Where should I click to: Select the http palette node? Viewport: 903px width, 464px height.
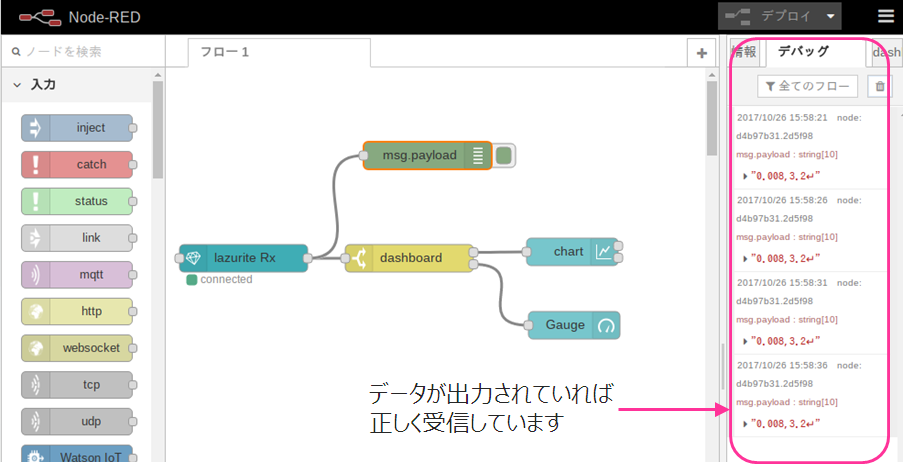77,311
